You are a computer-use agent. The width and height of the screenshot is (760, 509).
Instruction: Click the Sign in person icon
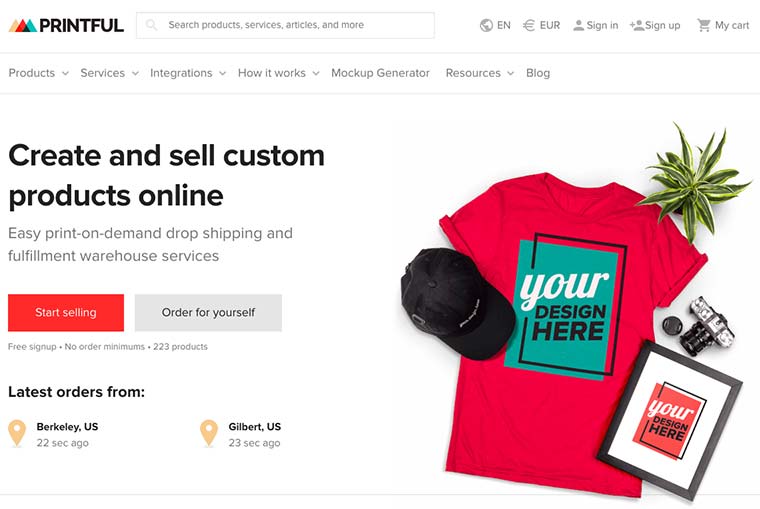point(578,25)
